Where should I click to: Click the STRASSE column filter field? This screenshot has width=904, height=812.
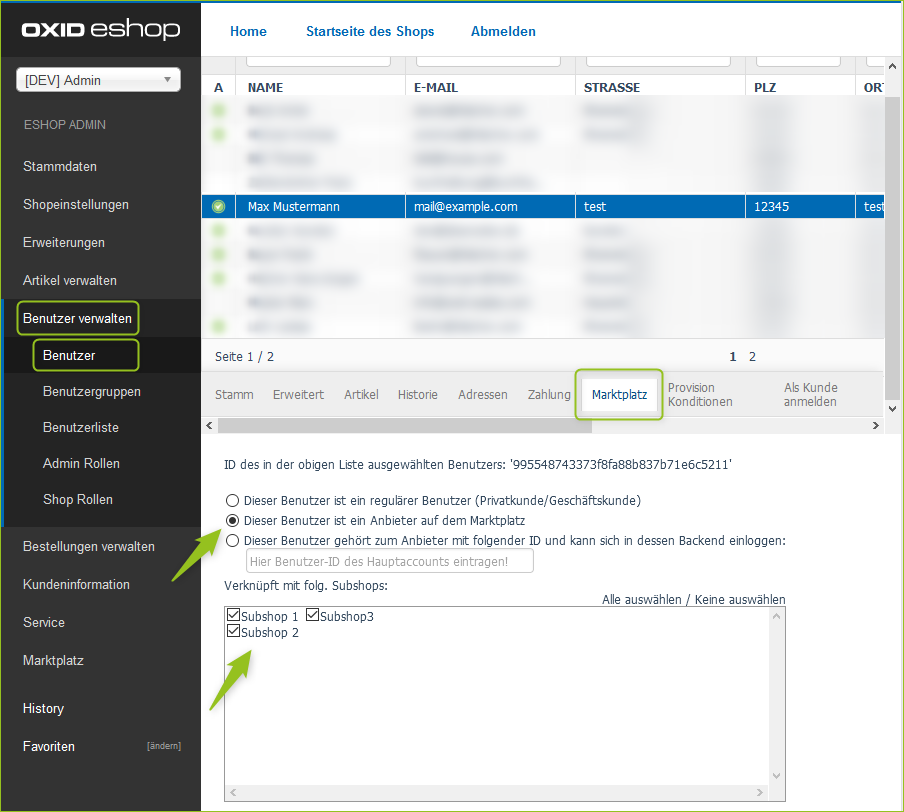[658, 61]
